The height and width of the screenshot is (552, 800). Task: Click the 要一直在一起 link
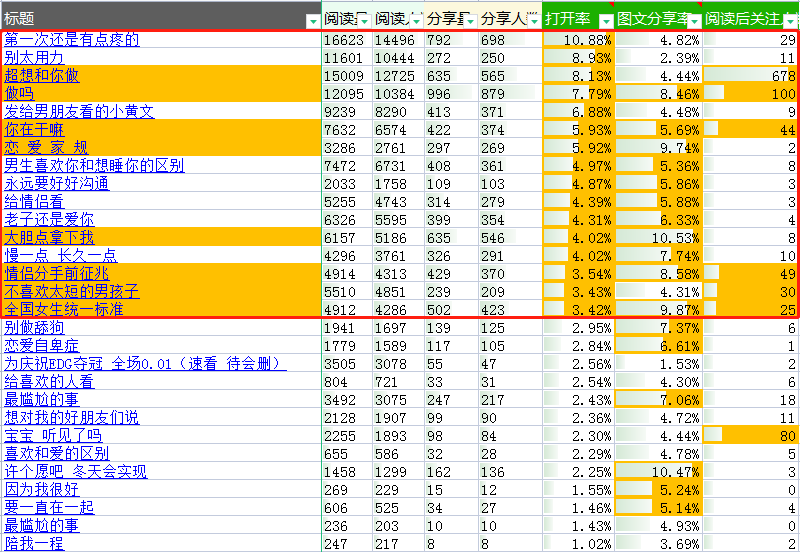pyautogui.click(x=49, y=508)
